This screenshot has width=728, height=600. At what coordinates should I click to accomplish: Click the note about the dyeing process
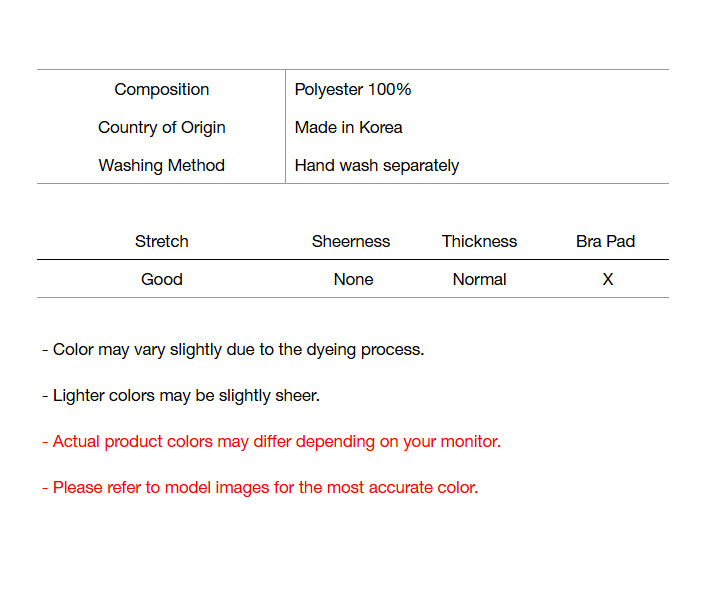pyautogui.click(x=233, y=350)
